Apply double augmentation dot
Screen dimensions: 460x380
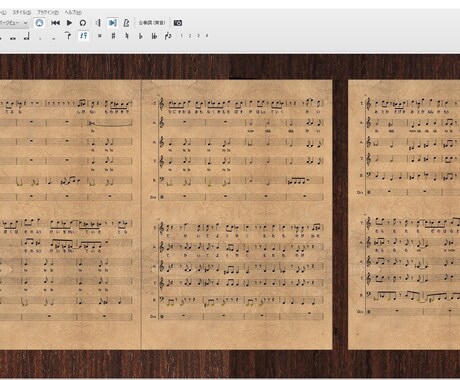pos(54,38)
